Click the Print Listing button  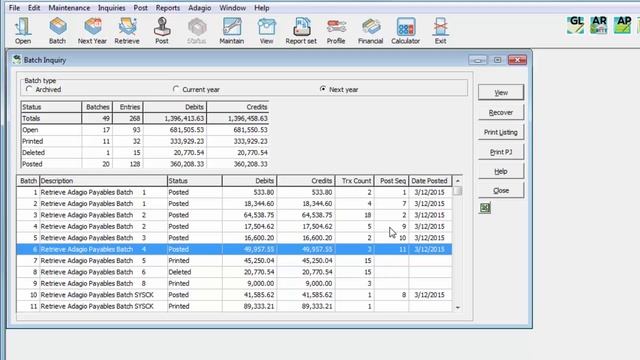pyautogui.click(x=501, y=132)
